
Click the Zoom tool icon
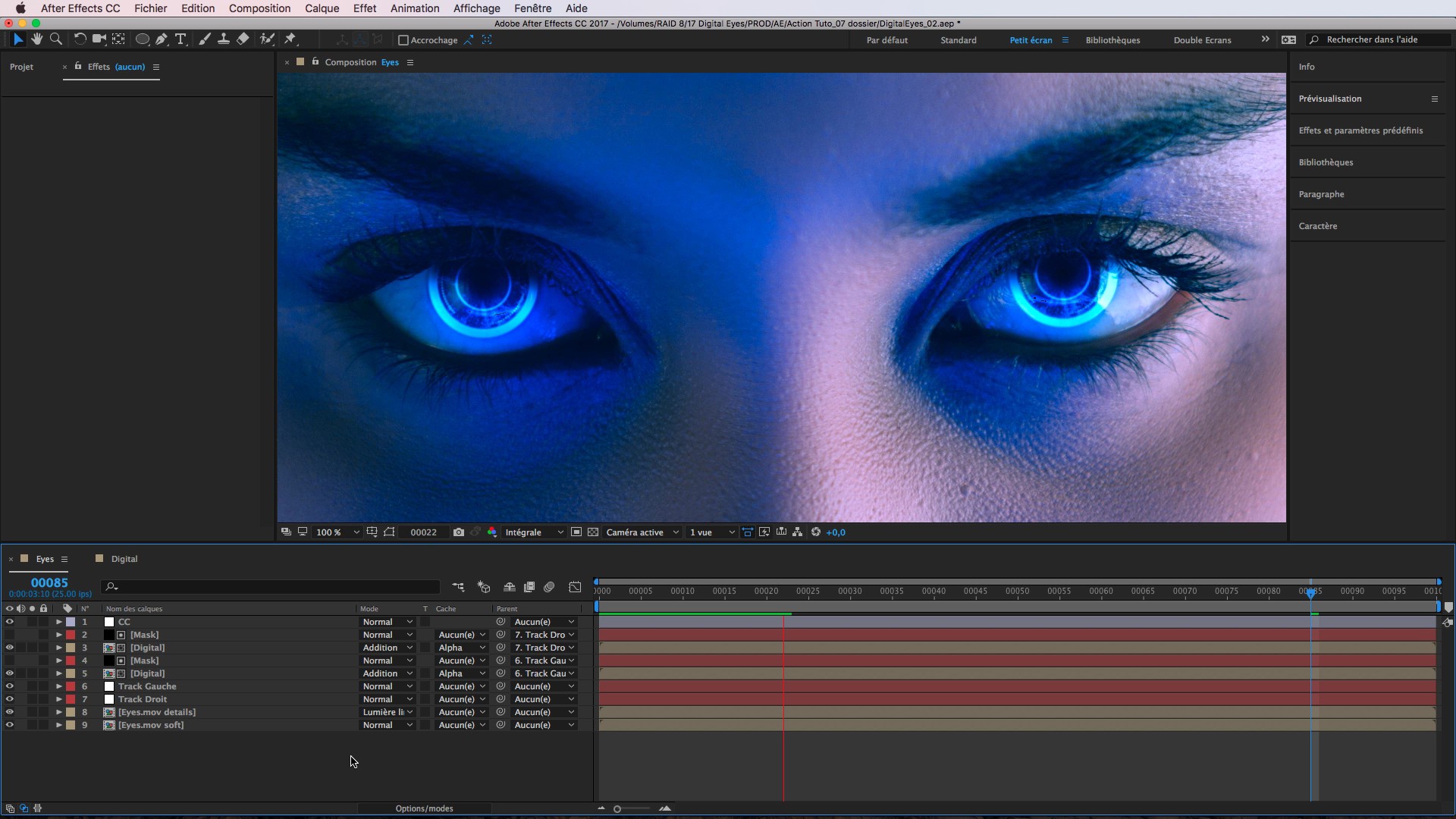click(x=56, y=39)
